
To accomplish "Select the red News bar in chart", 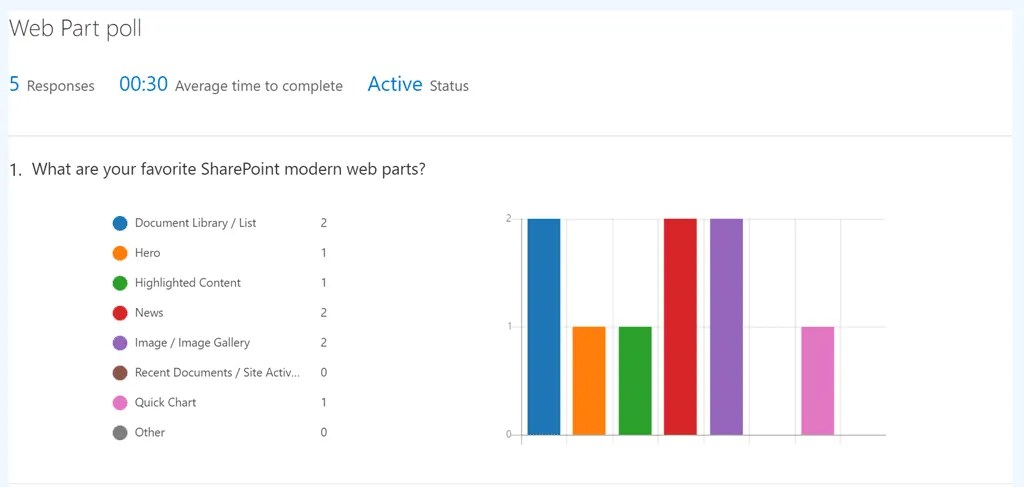I will coord(680,327).
